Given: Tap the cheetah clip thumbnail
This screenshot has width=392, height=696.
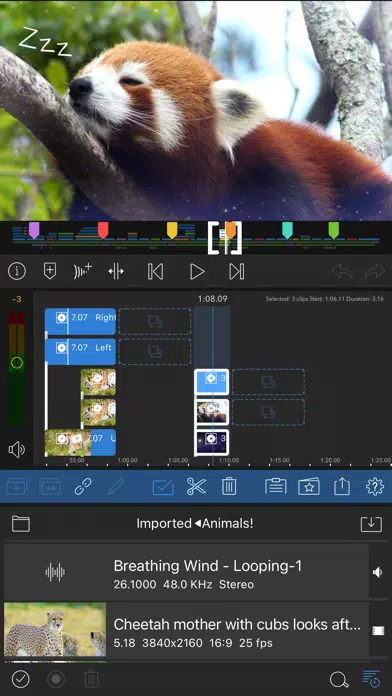Looking at the screenshot, I should click(x=55, y=629).
